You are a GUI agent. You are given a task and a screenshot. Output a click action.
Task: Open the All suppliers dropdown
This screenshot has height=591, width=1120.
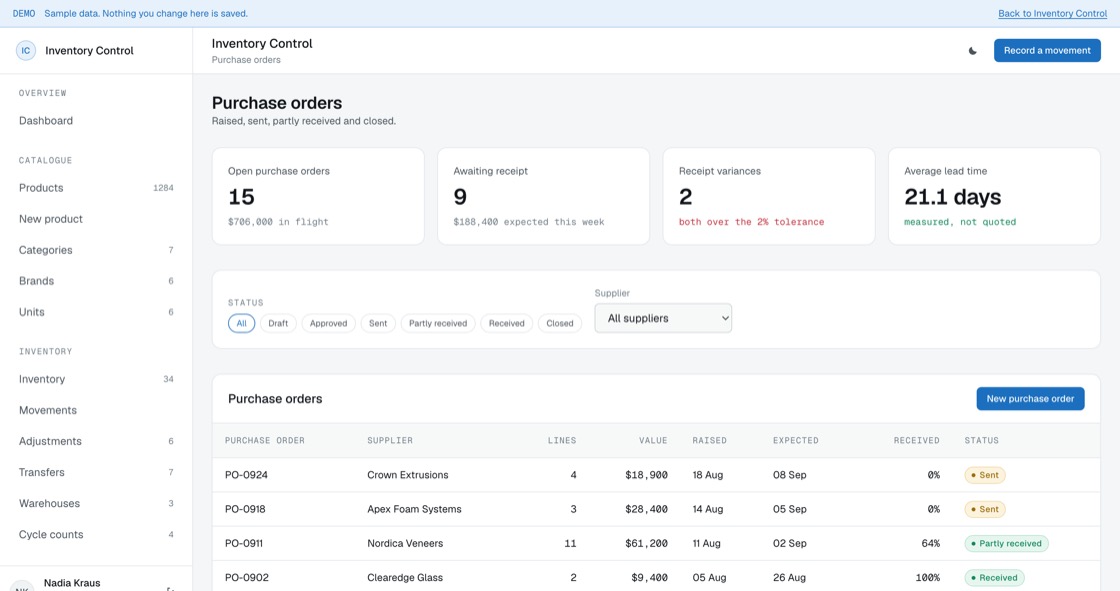pyautogui.click(x=663, y=318)
